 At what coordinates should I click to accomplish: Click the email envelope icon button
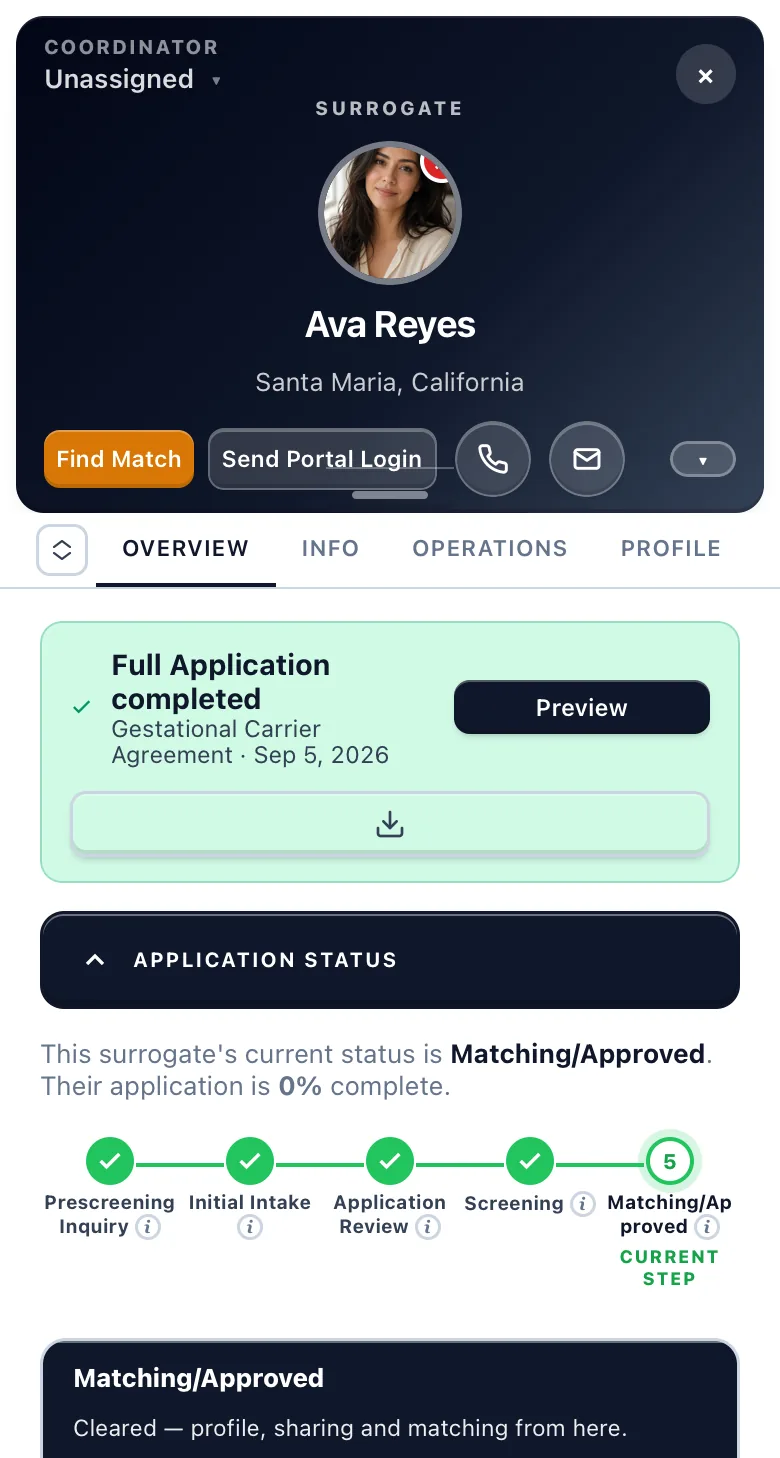coord(587,459)
